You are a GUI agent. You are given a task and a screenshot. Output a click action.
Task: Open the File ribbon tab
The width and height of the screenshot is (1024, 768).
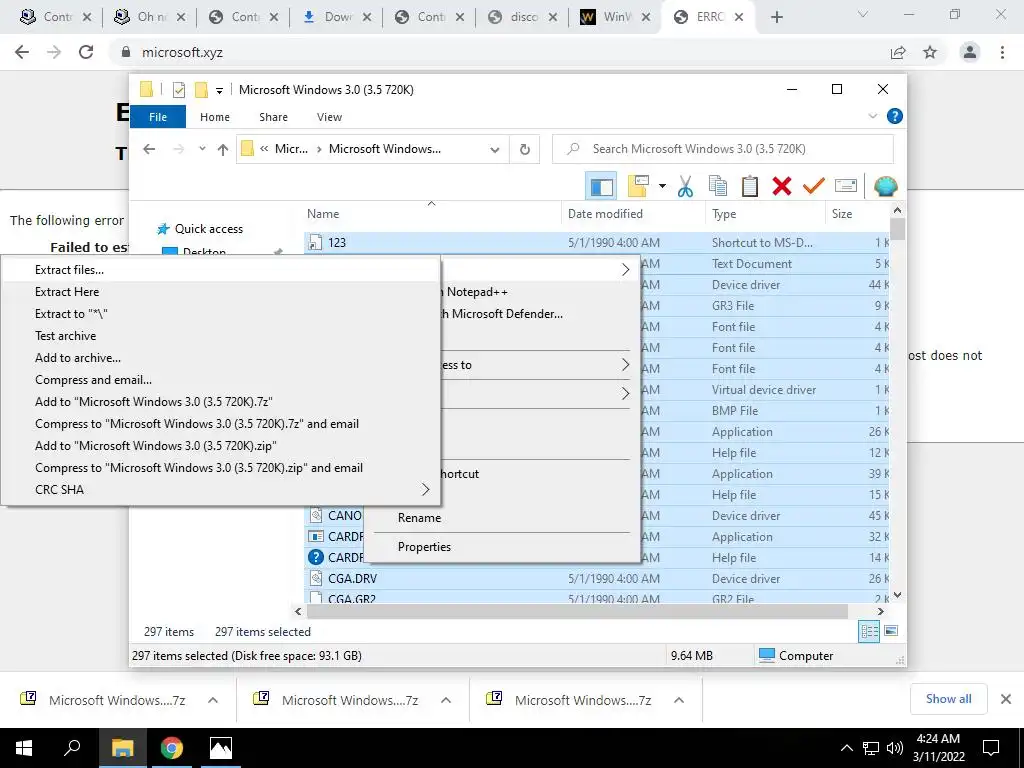(x=158, y=117)
